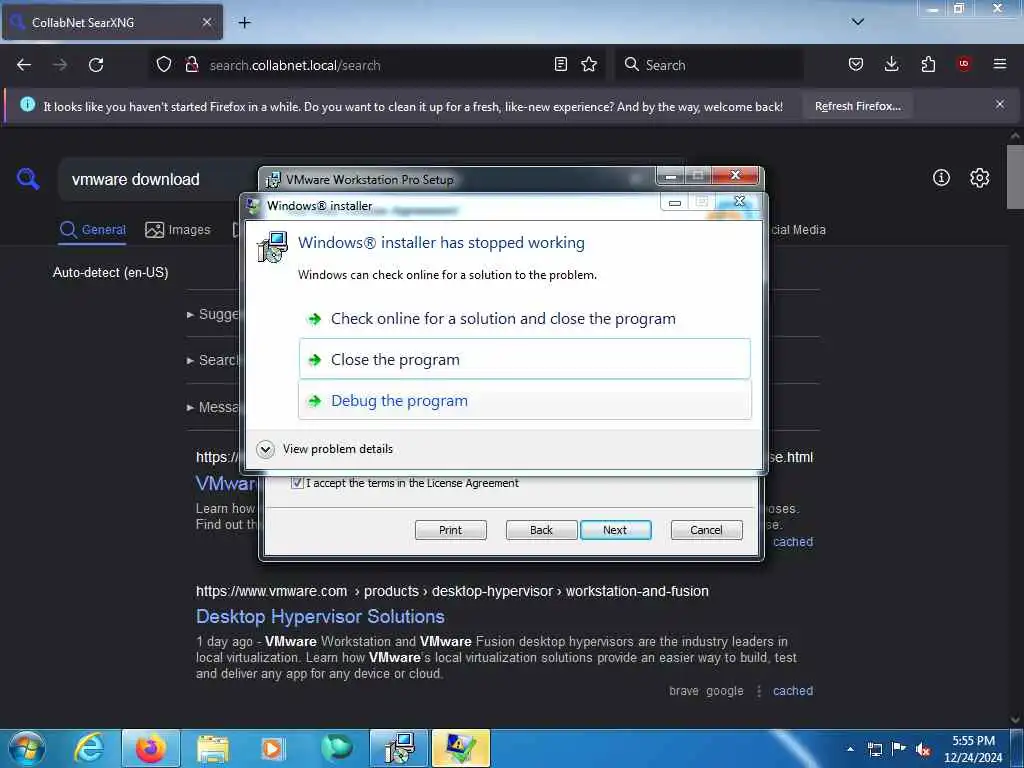Launch Internet Explorer from taskbar

[x=89, y=748]
